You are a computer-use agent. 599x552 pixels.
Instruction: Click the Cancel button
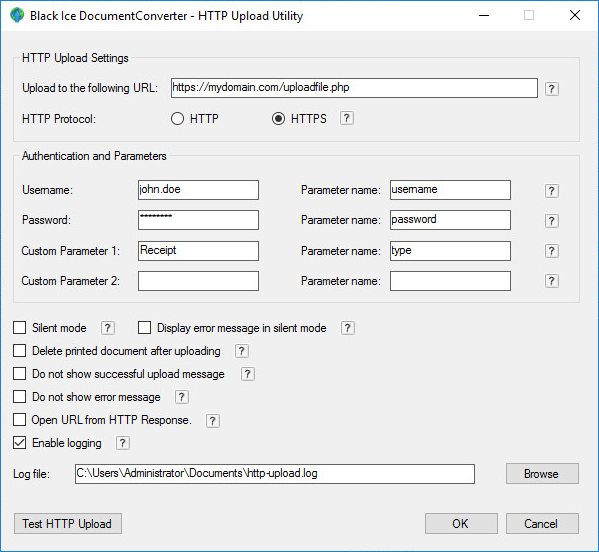coord(542,523)
